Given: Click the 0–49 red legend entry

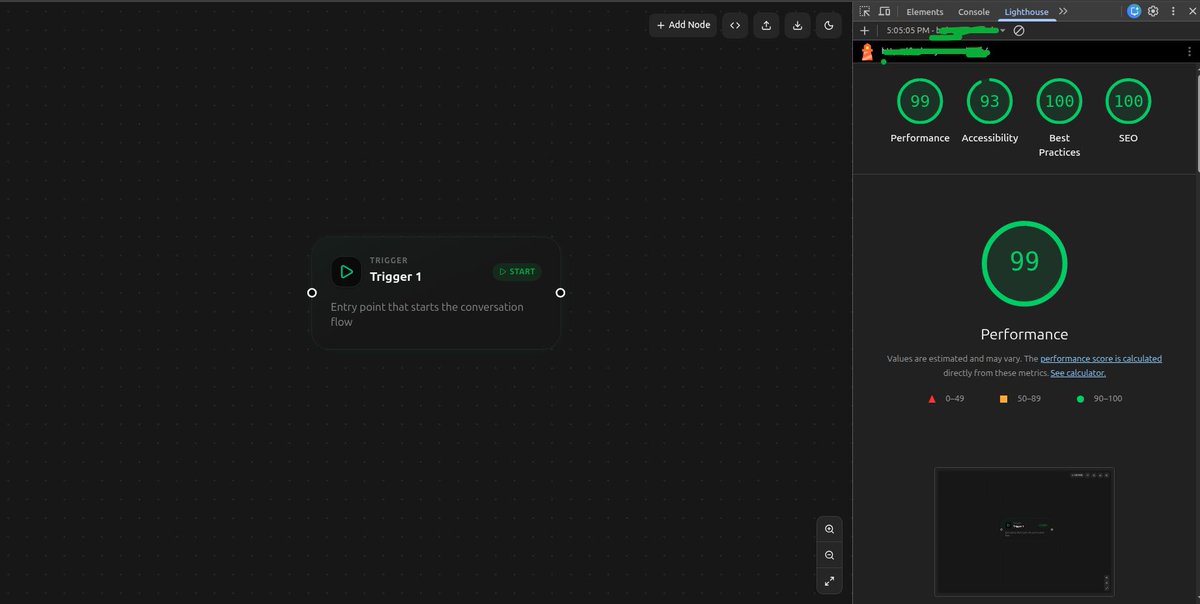Looking at the screenshot, I should 946,399.
